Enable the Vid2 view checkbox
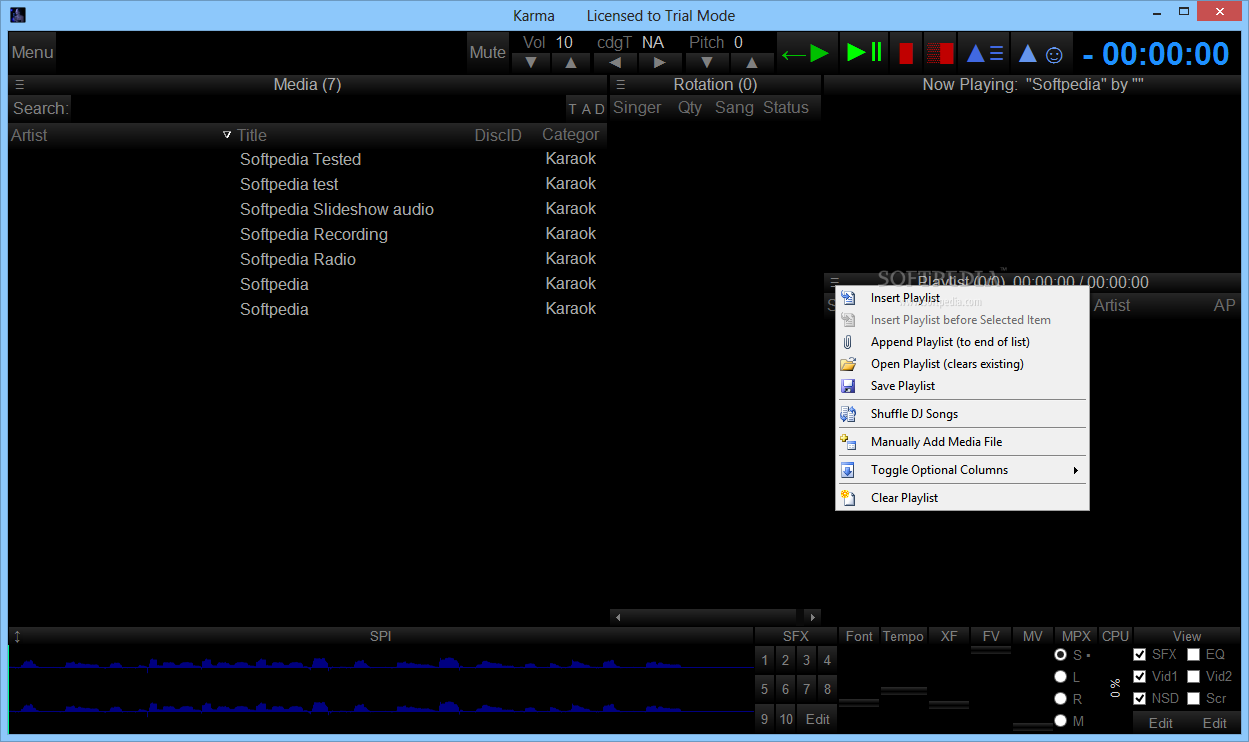The height and width of the screenshot is (742, 1249). point(1193,677)
